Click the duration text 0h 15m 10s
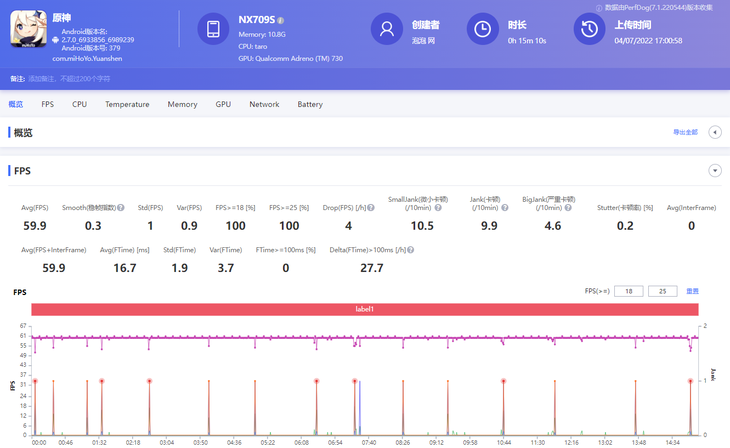 [527, 41]
